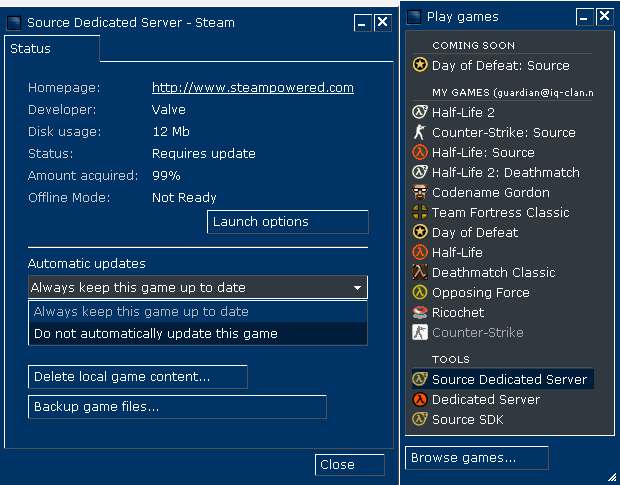
Task: Select Team Fortress Classic entry
Action: click(x=502, y=212)
